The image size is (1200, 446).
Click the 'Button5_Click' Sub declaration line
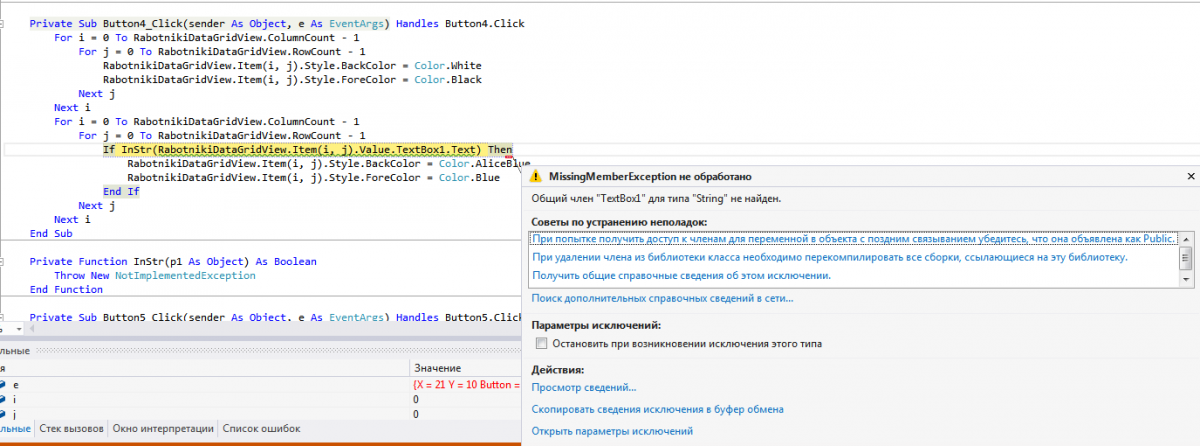(276, 317)
